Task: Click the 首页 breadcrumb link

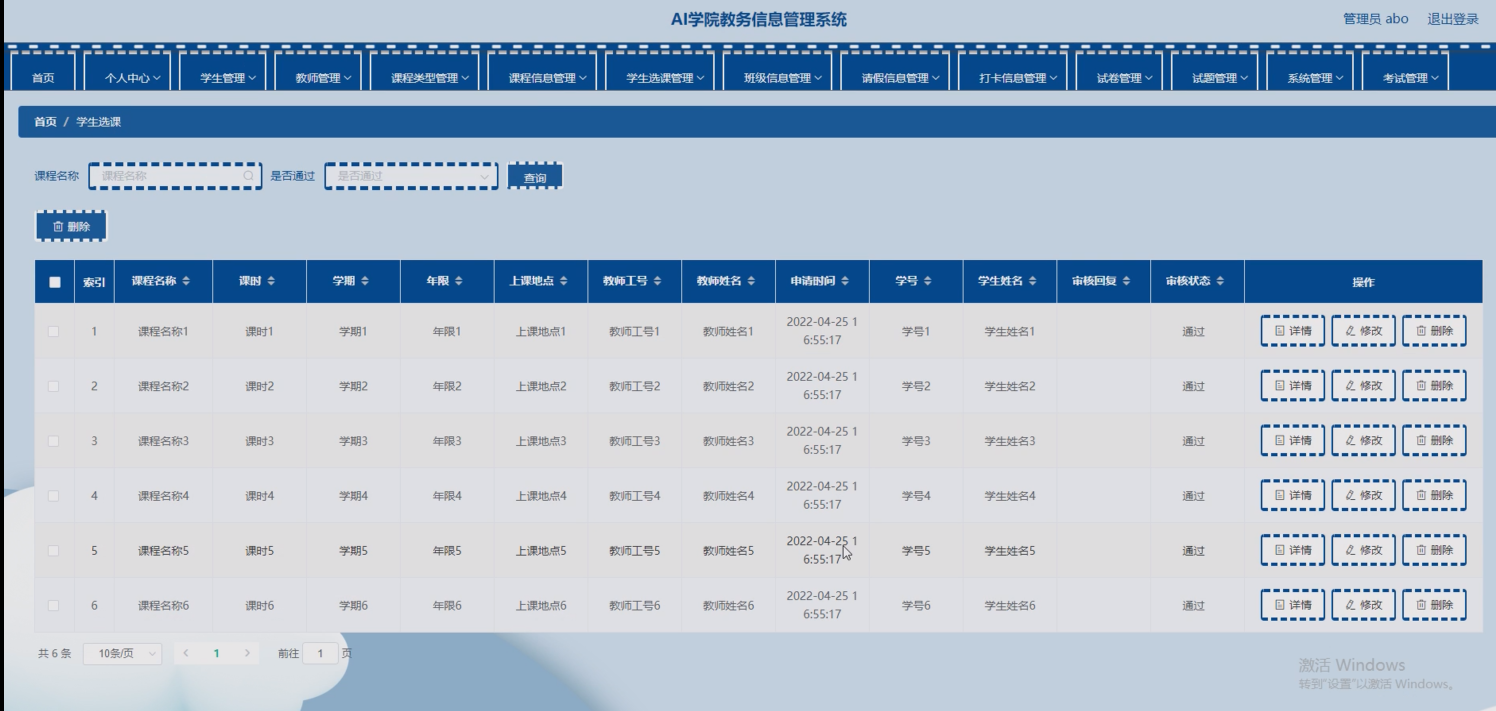Action: click(45, 122)
